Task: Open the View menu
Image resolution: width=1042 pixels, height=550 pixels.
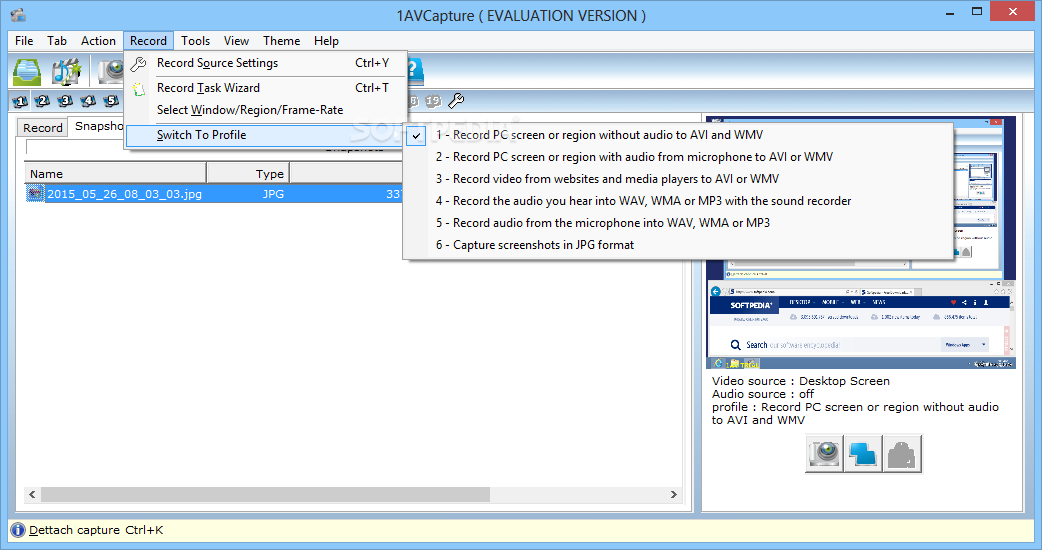Action: (x=236, y=41)
